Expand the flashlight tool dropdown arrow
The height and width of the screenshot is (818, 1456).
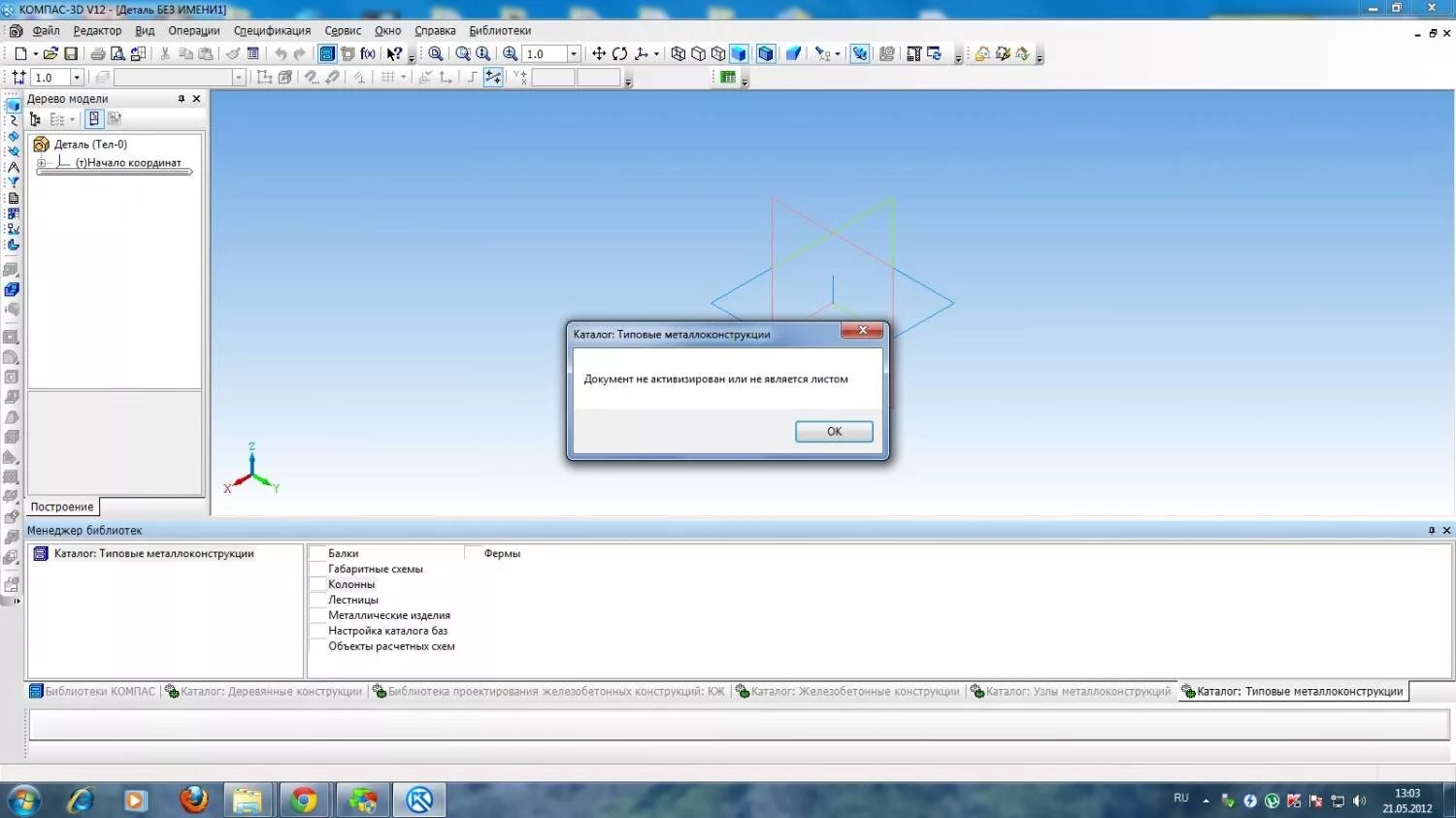(x=838, y=54)
